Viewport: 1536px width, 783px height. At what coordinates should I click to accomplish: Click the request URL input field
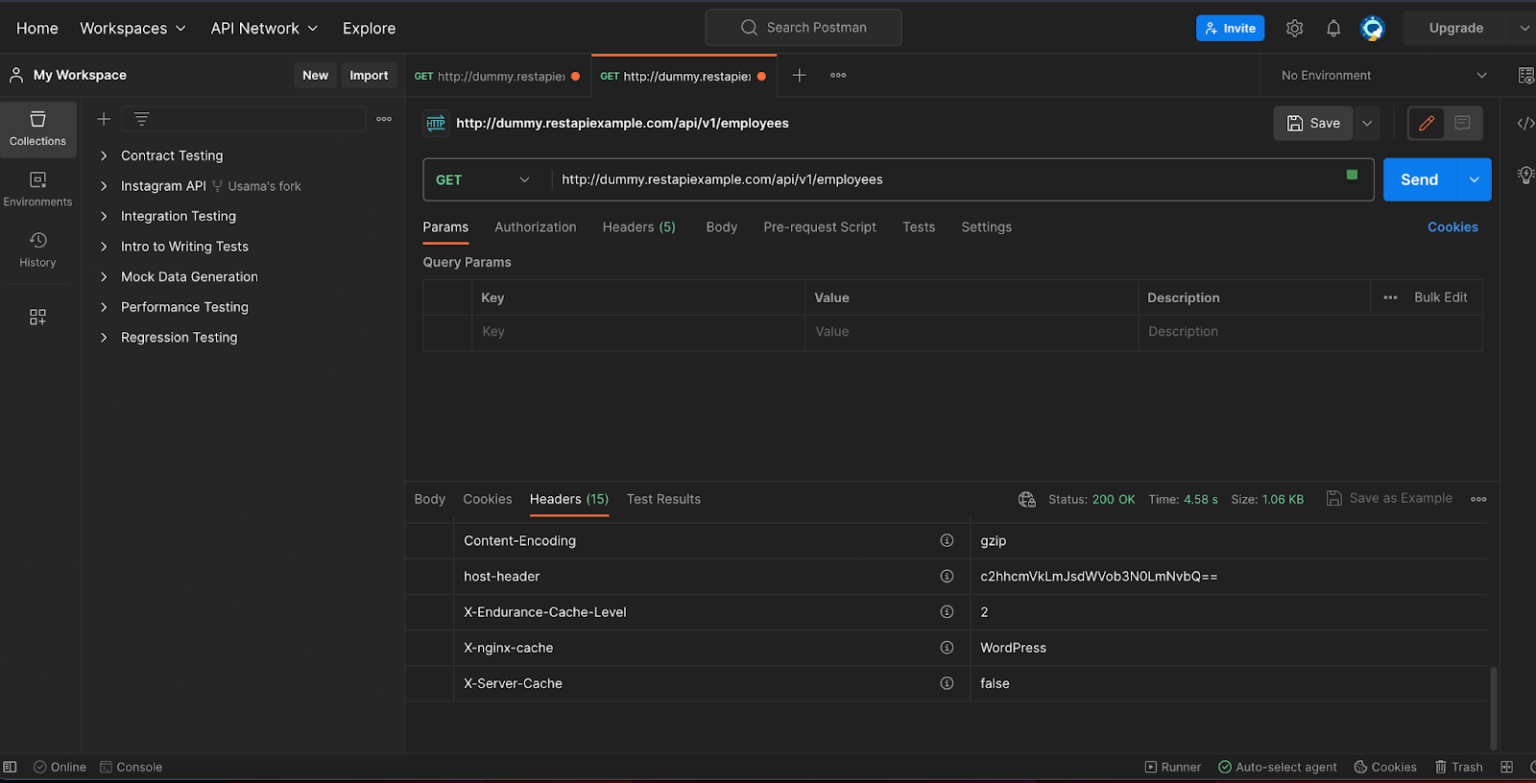click(950, 180)
